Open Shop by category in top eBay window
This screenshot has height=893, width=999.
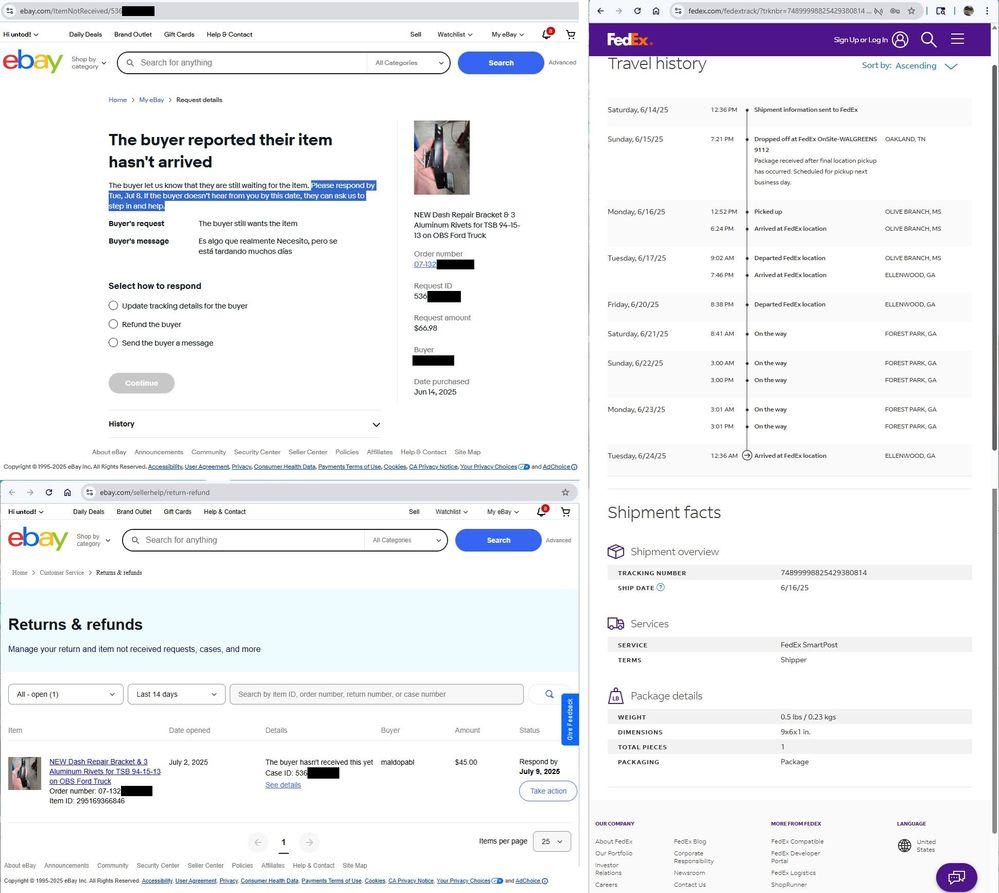pos(89,62)
